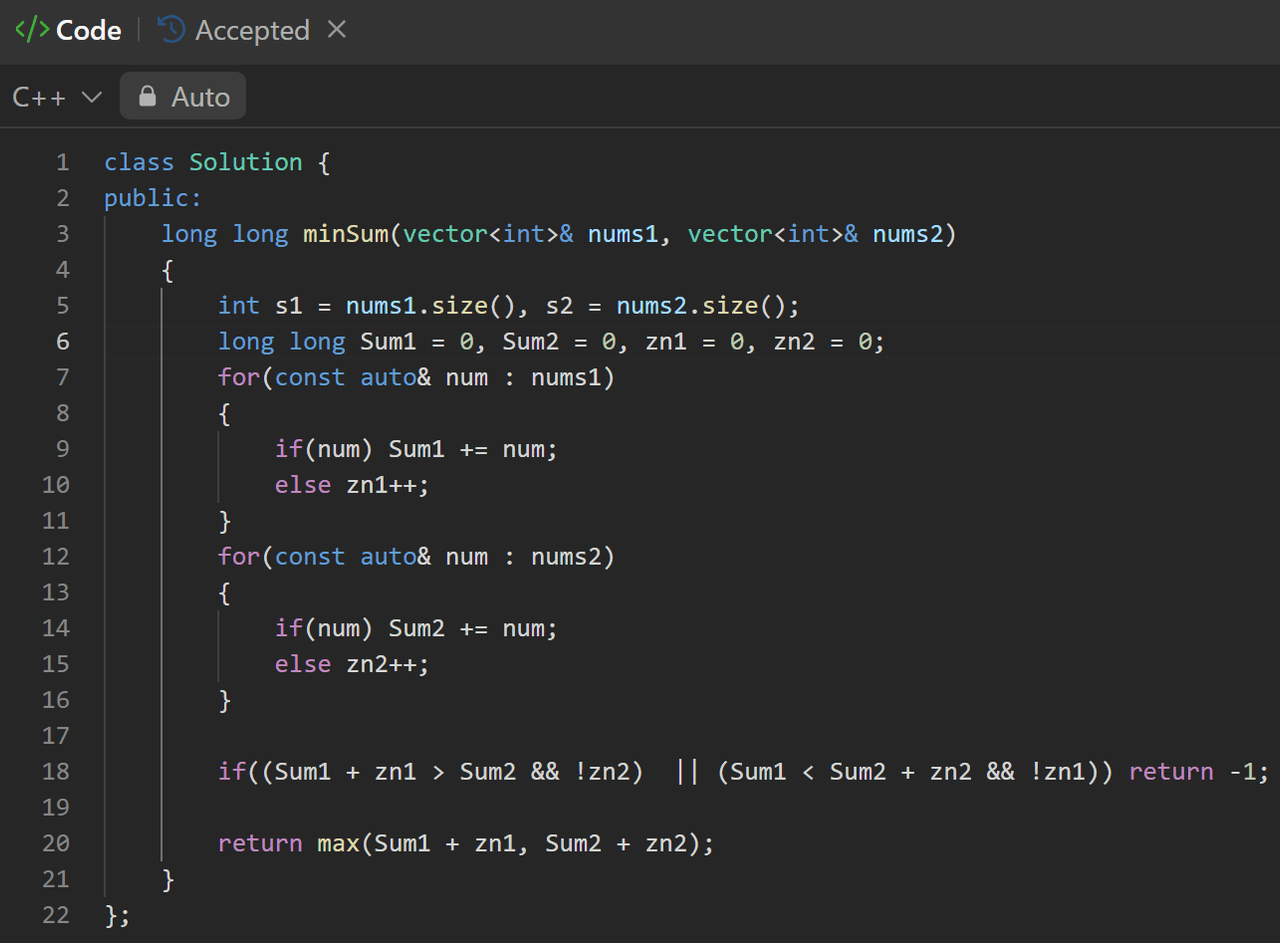This screenshot has height=943, width=1280.
Task: Click the empty line 17 in the editor
Action: tap(600, 735)
